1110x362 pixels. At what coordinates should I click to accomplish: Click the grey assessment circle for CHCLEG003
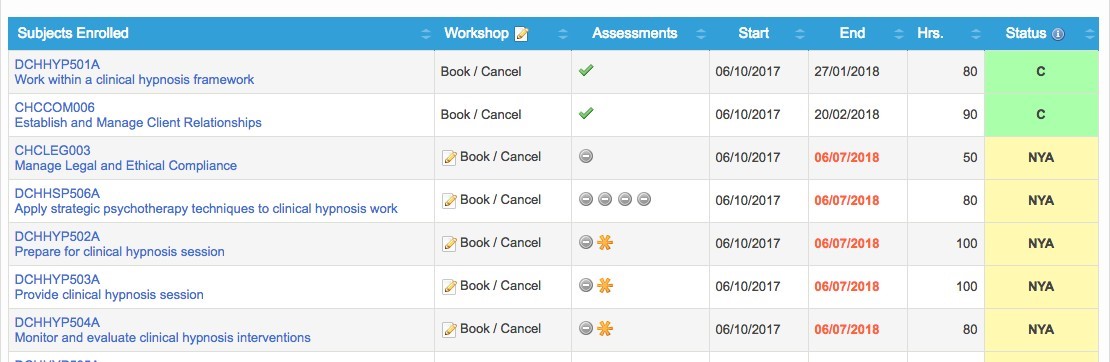coord(585,157)
